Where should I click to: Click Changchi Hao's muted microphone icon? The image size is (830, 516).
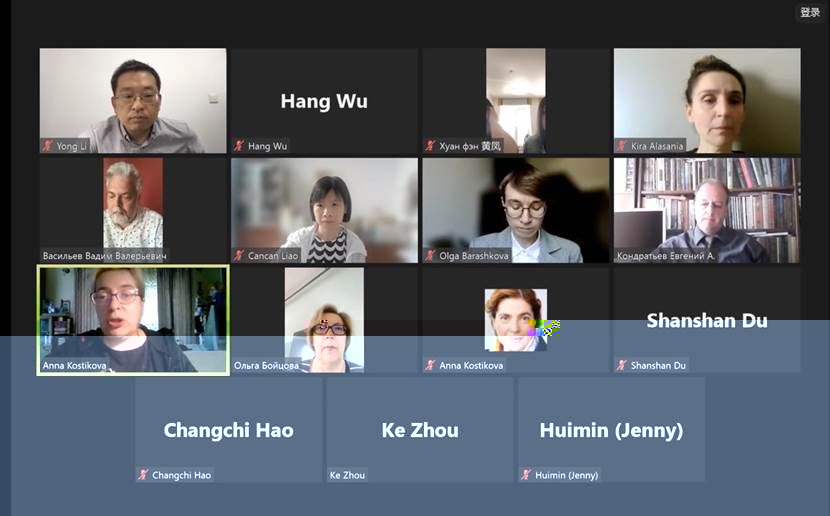pos(143,475)
